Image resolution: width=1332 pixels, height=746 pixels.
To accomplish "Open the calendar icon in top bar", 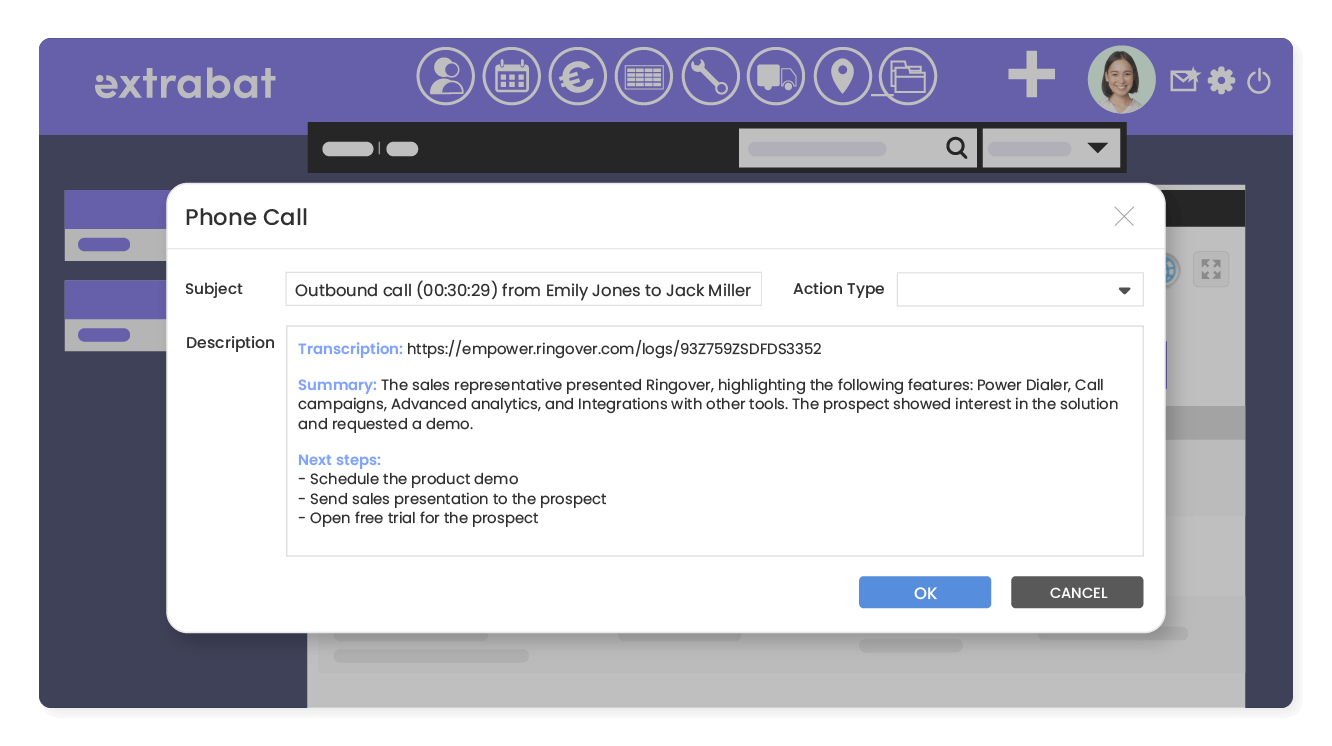I will pos(511,77).
